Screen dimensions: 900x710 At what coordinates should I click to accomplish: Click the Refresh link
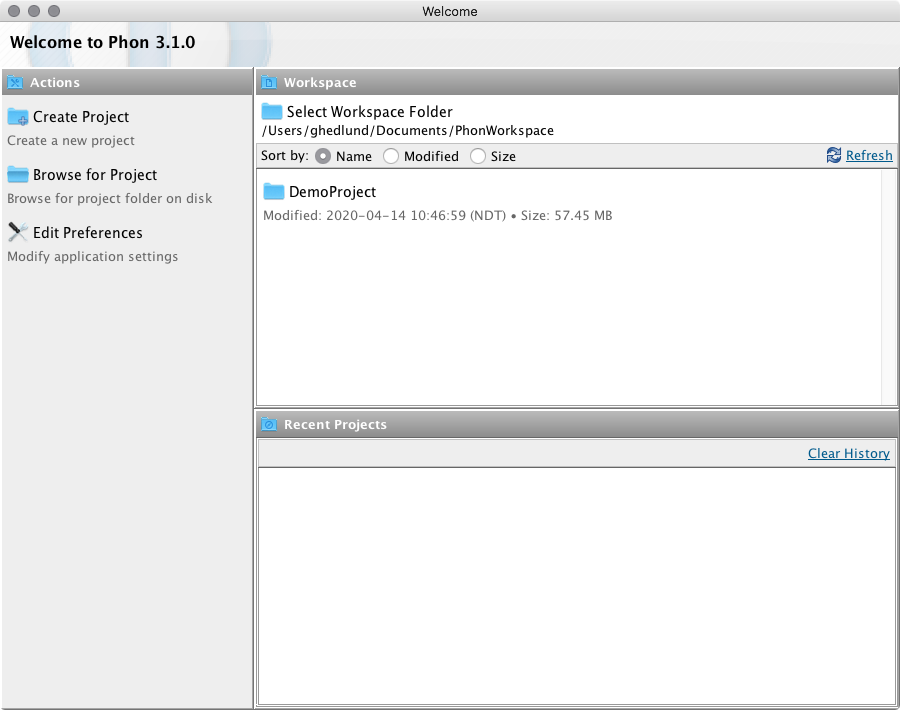pyautogui.click(x=869, y=155)
